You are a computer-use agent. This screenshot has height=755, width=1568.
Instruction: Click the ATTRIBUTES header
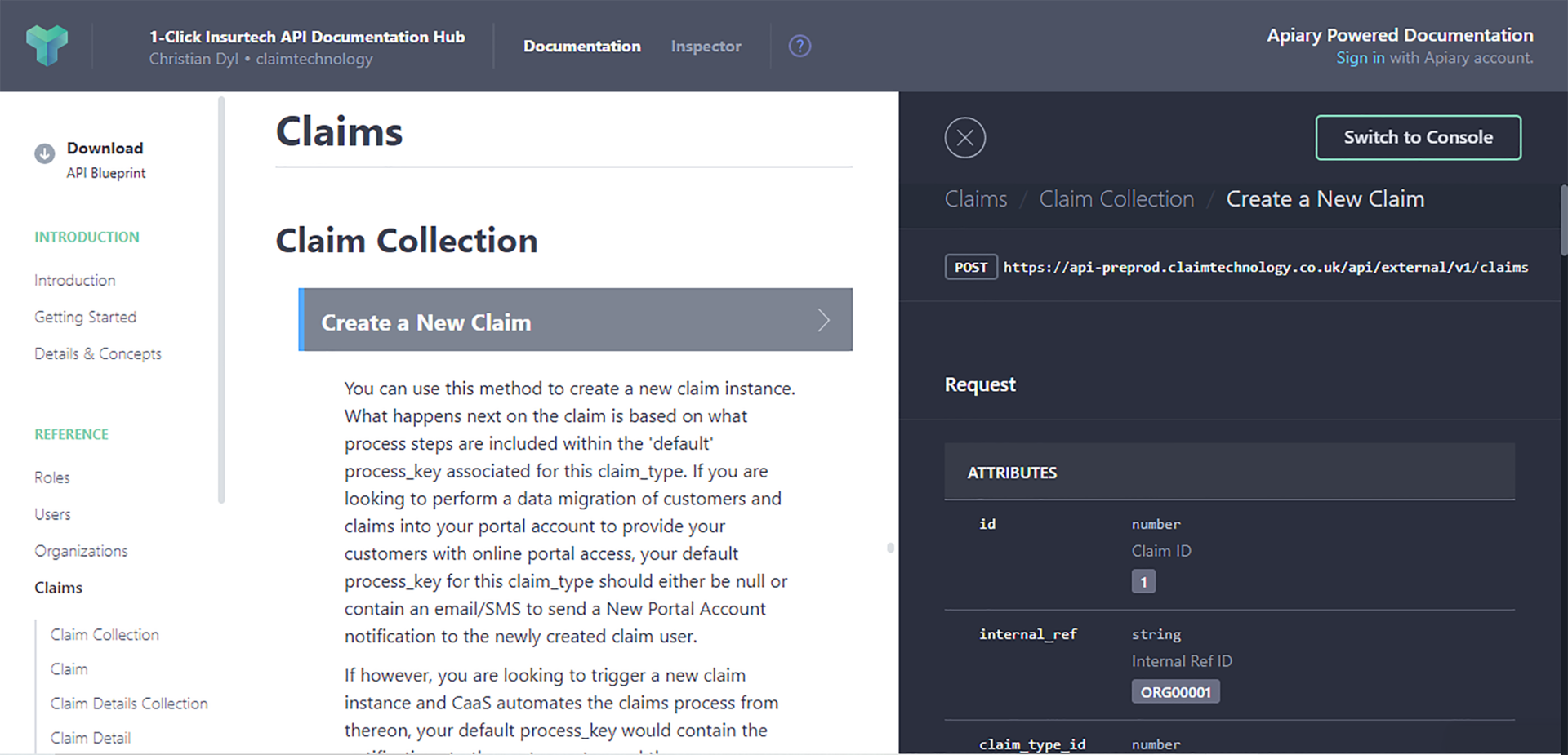[1013, 473]
